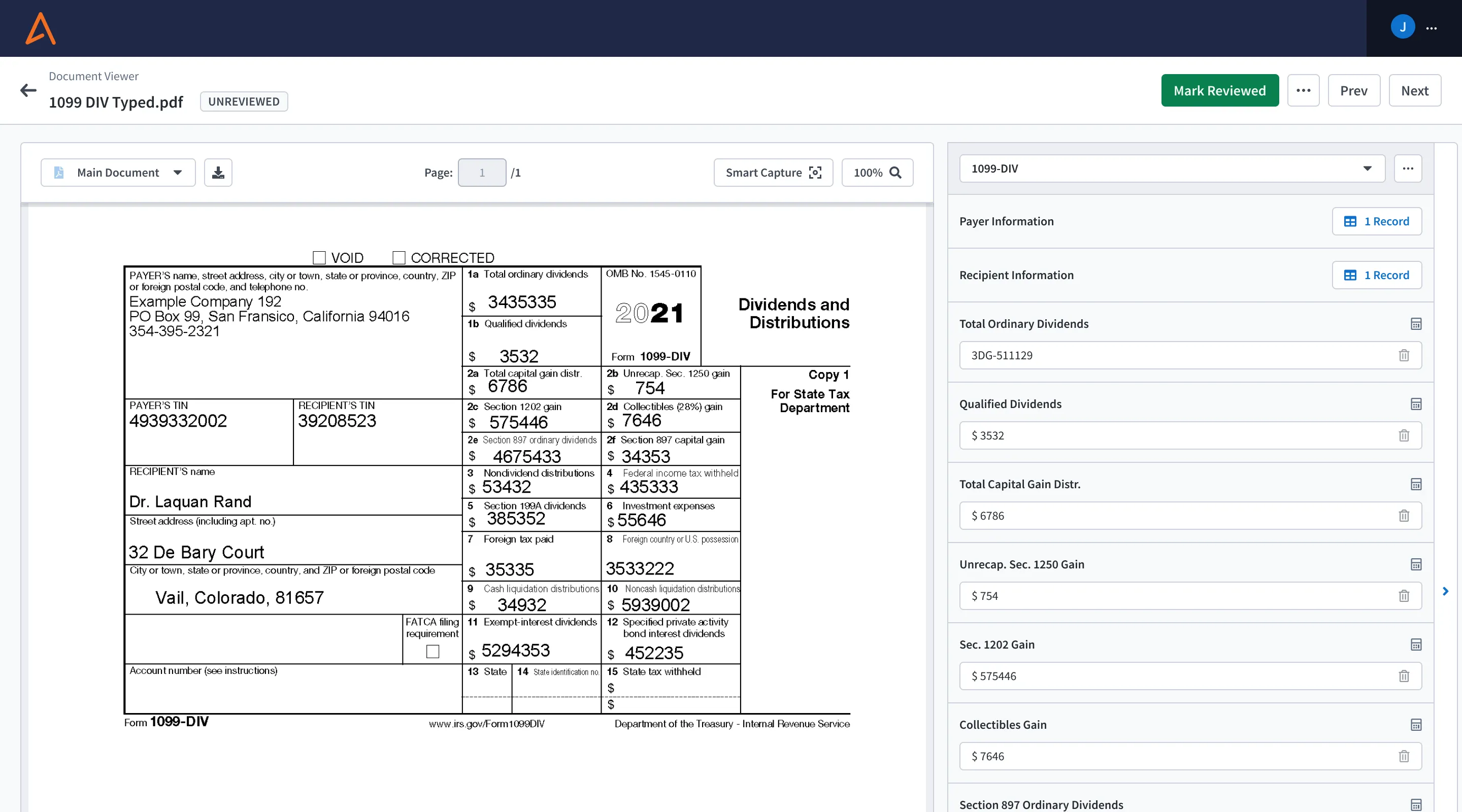Click the page number field
Screen dimensions: 1462x812
[x=482, y=173]
